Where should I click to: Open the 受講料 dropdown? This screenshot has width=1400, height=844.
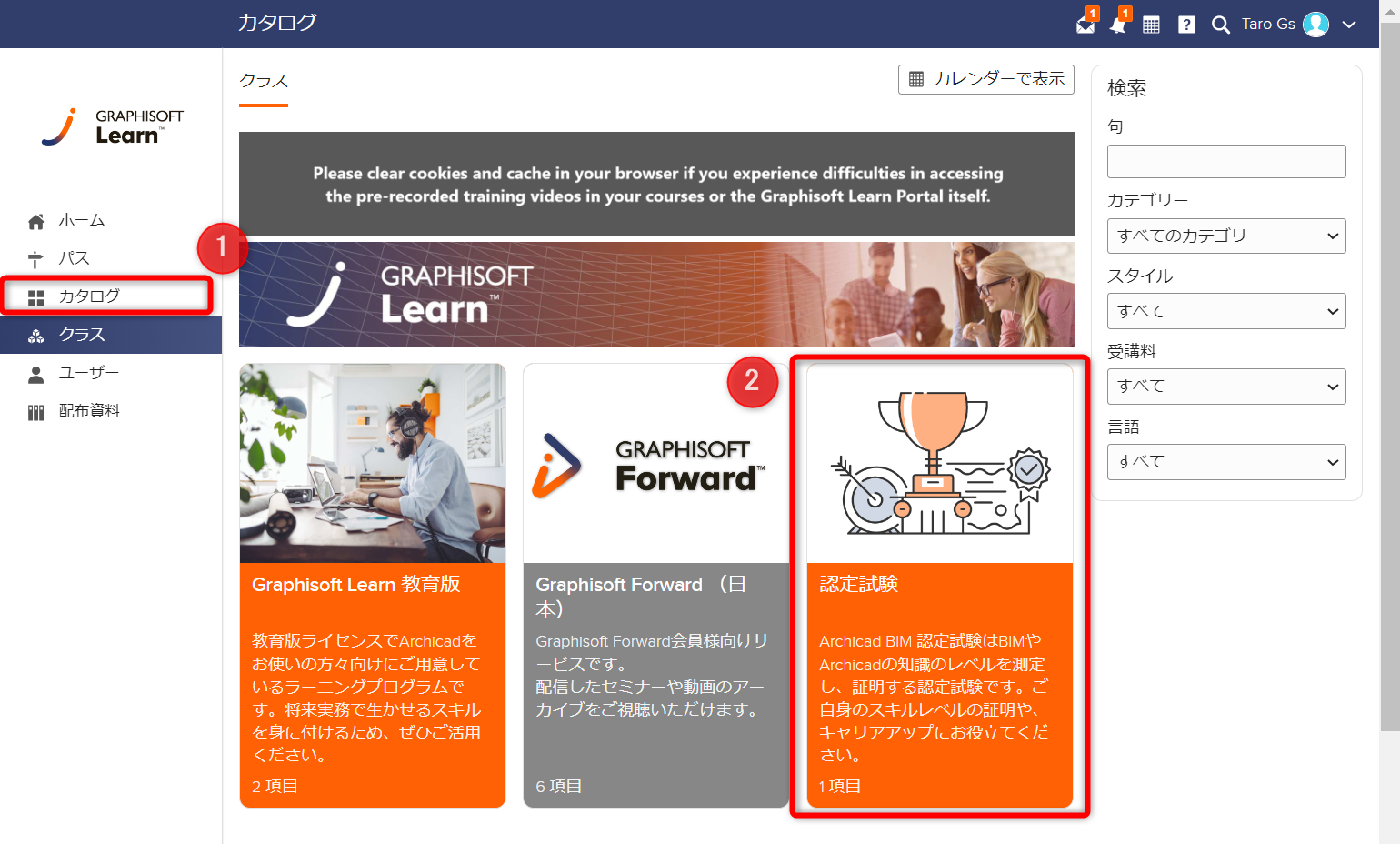(1226, 386)
